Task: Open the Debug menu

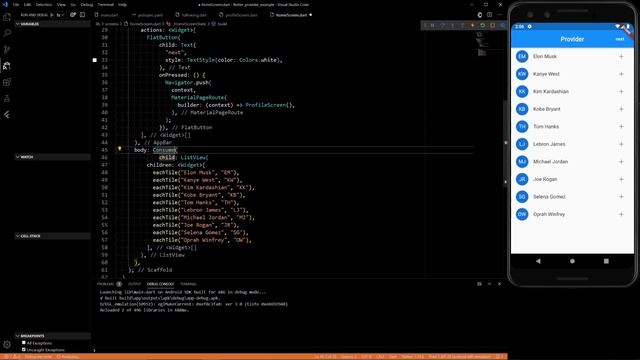Action: [87, 4]
